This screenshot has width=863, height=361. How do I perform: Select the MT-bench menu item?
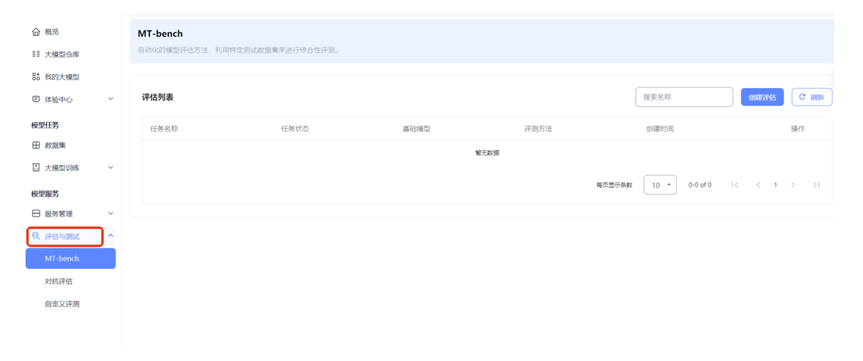[x=70, y=259]
